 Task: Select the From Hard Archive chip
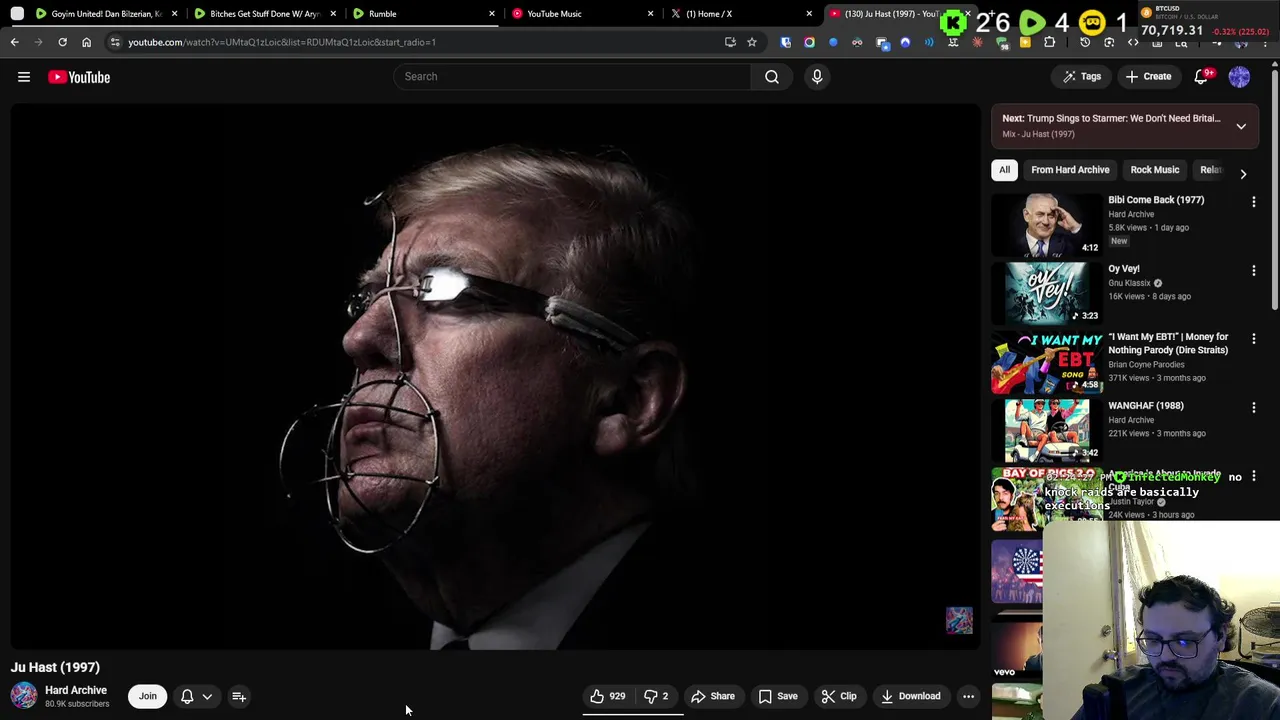(x=1070, y=170)
